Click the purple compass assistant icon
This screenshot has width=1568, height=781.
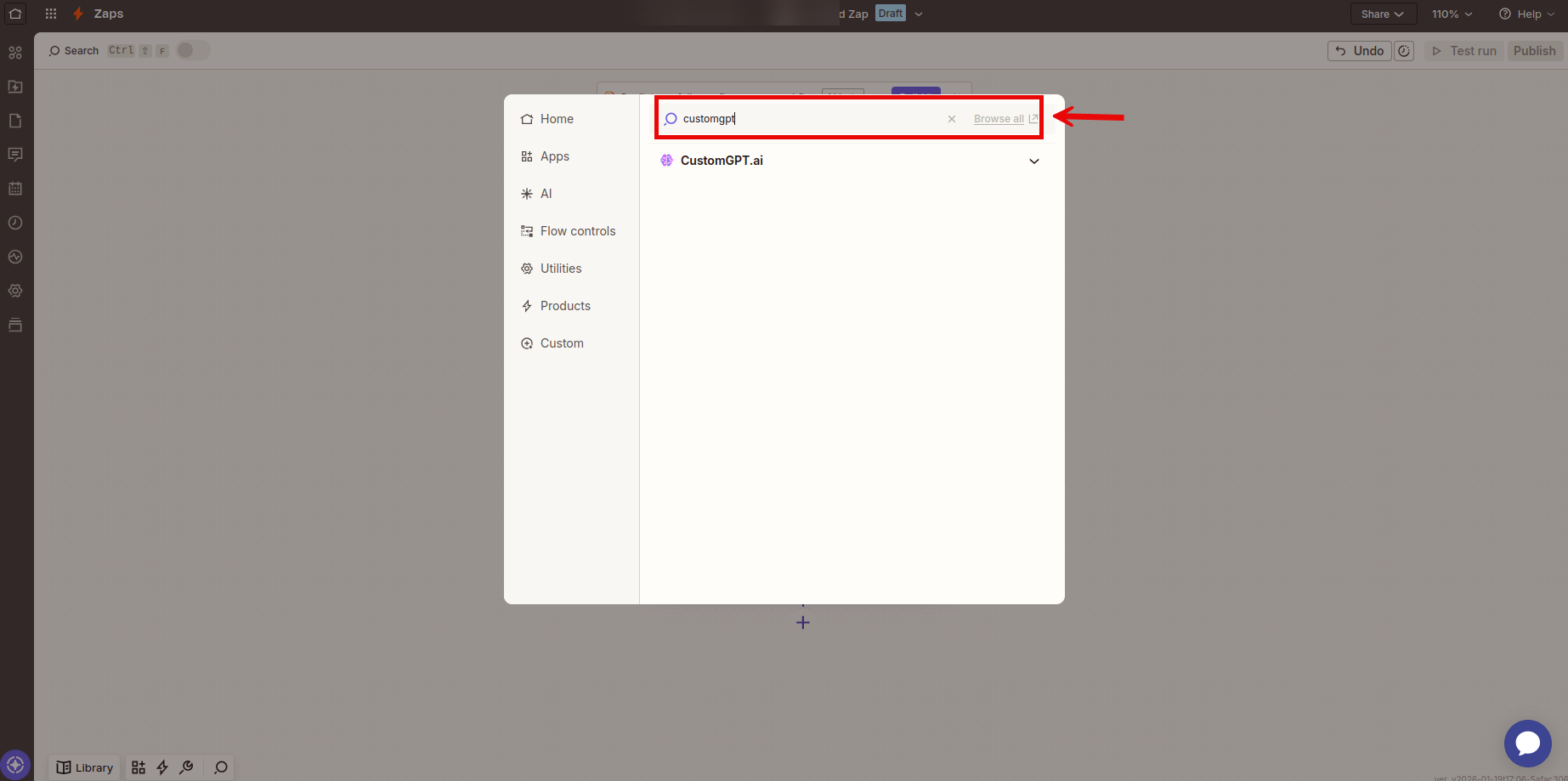tap(15, 765)
